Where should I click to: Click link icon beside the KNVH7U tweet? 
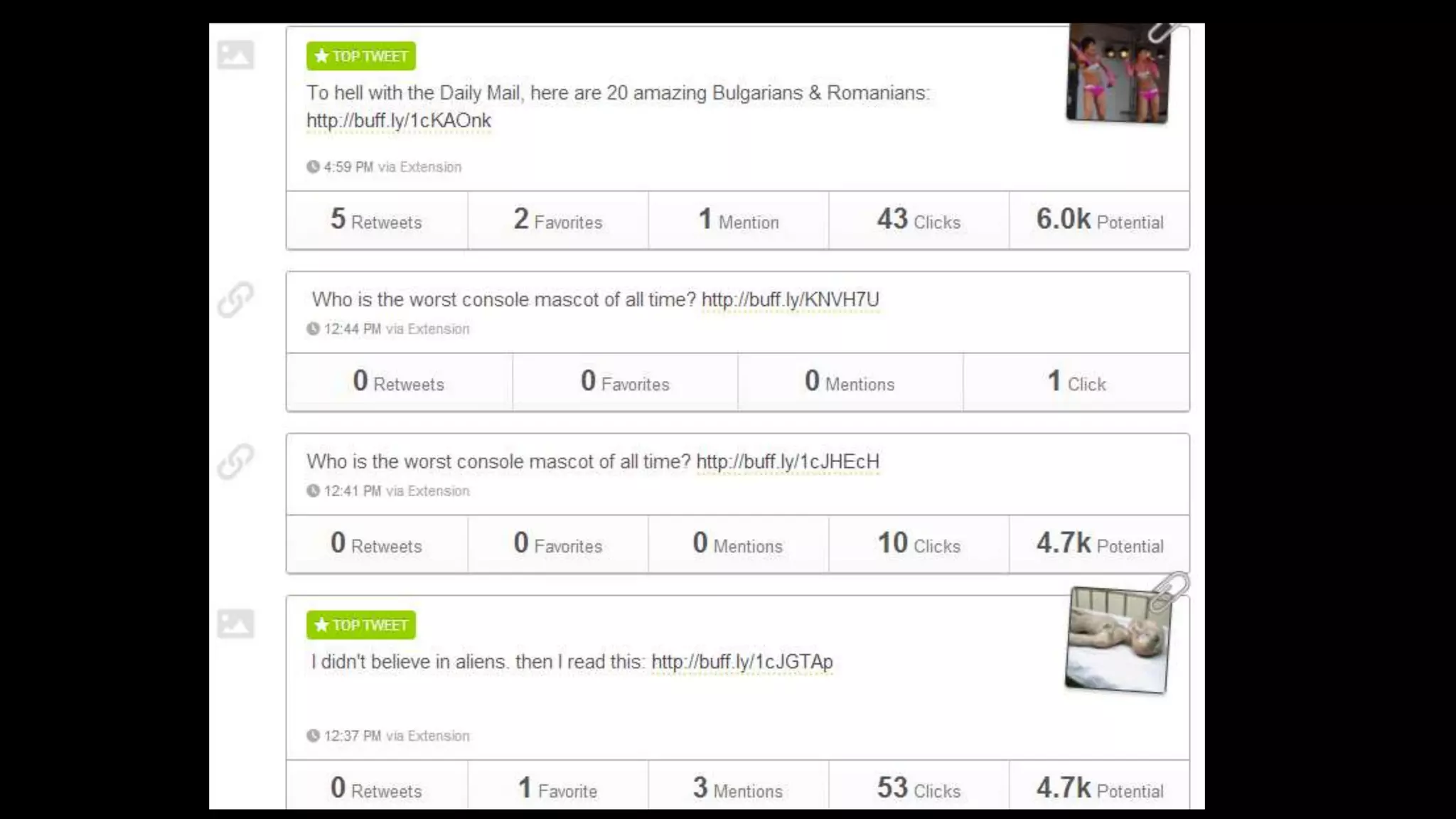point(235,299)
